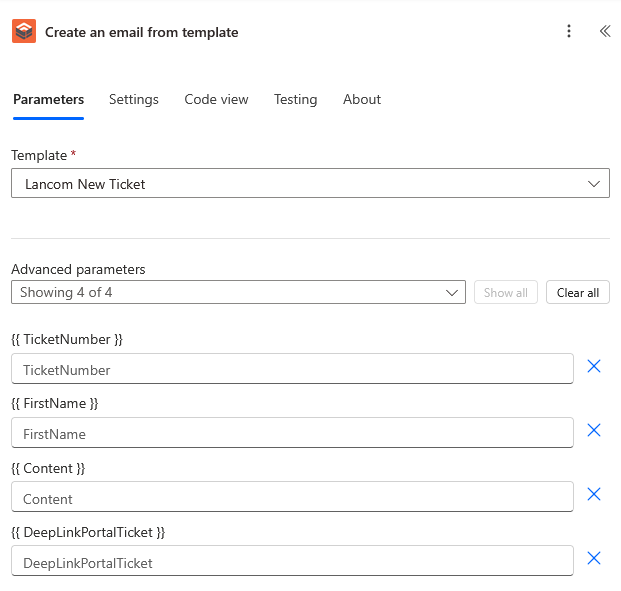Focus the FirstName input field

(292, 433)
